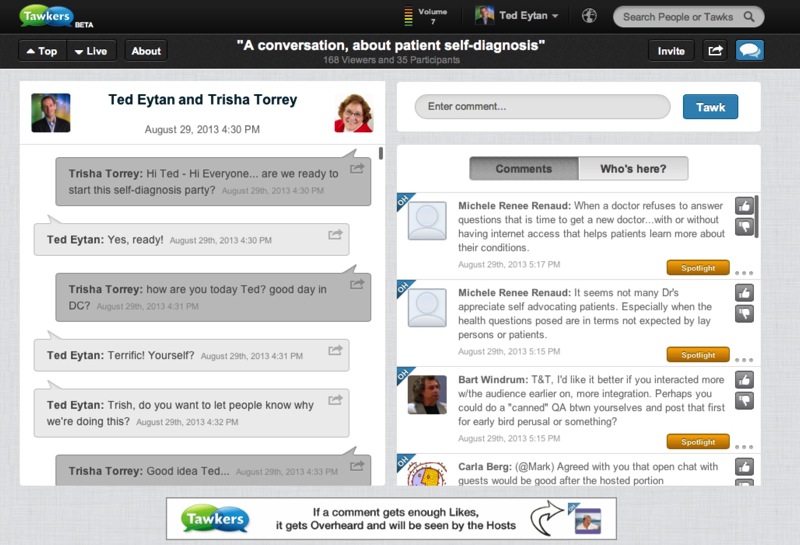Switch to the Who's here? tab
This screenshot has height=545, width=800.
pyautogui.click(x=635, y=169)
